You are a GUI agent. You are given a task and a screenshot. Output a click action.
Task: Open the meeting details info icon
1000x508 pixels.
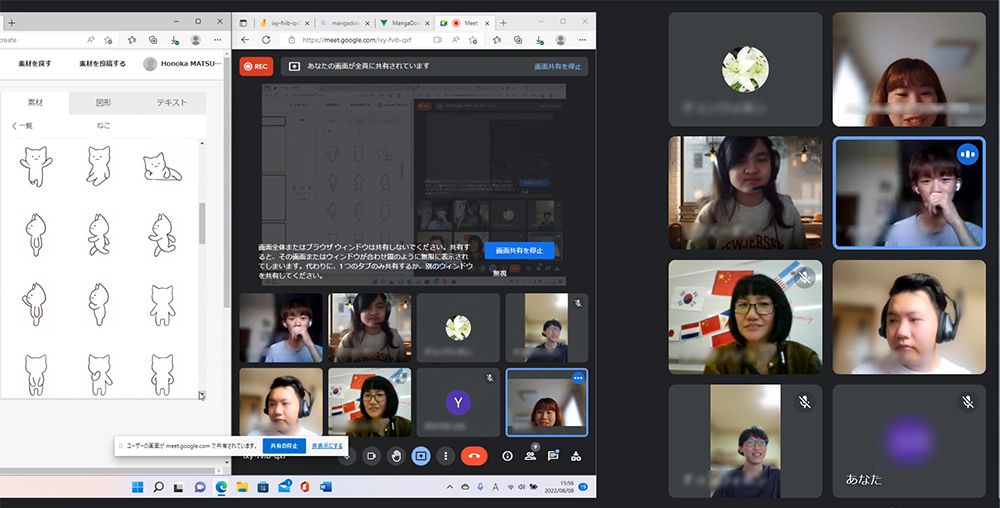[507, 456]
